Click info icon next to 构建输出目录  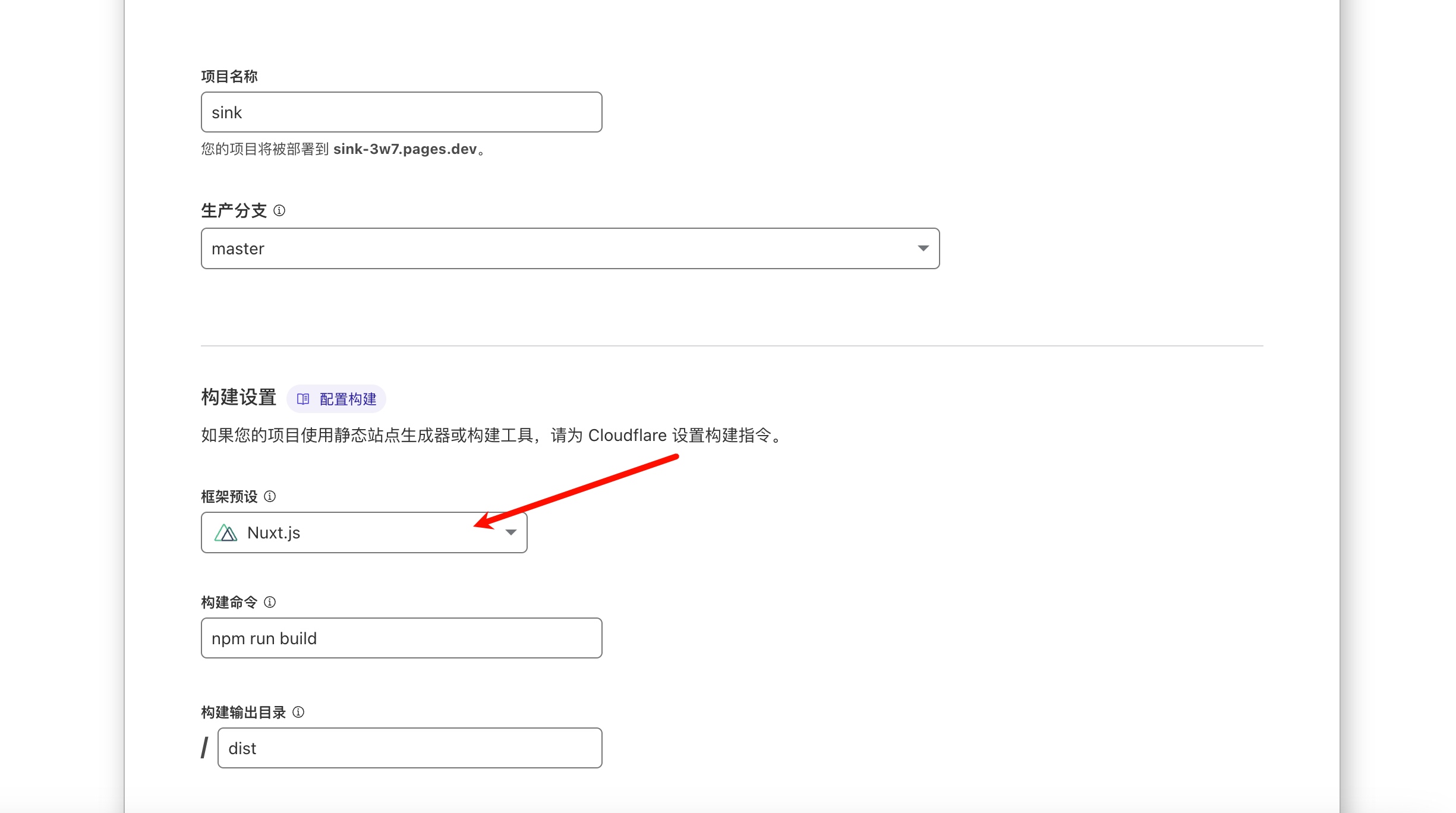(x=298, y=712)
